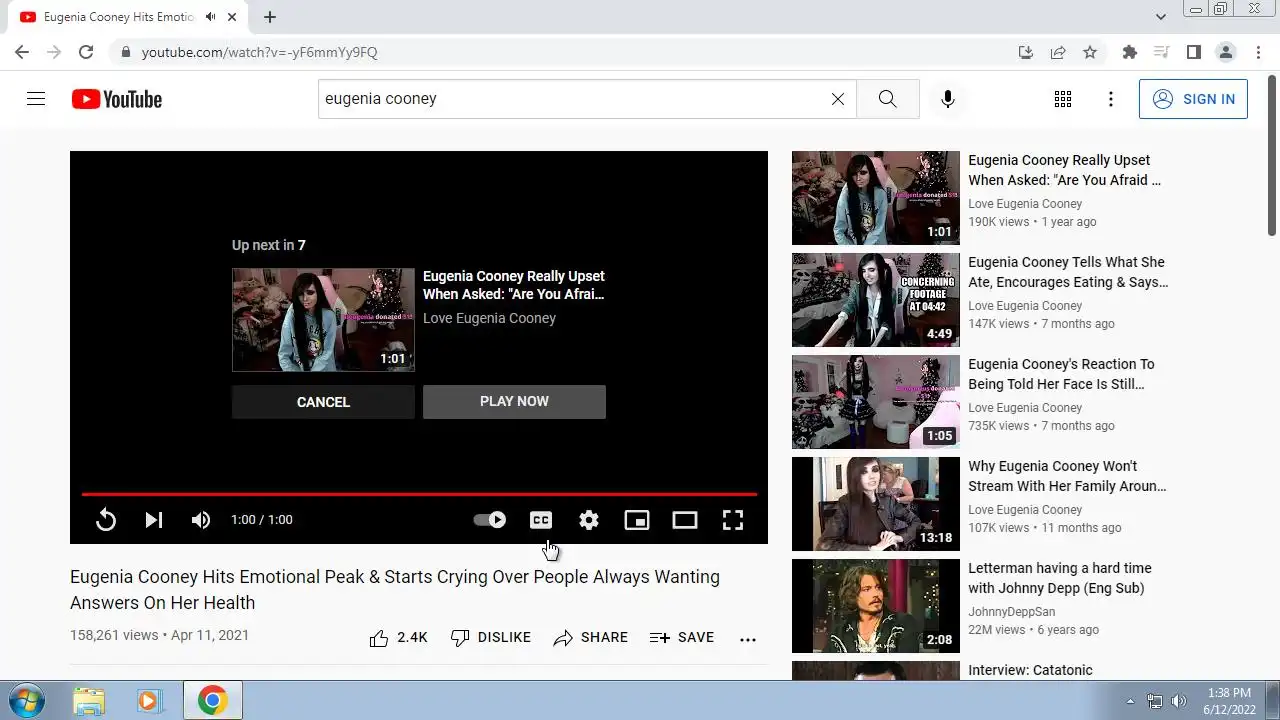Open a new tab with plus button
Image resolution: width=1280 pixels, height=720 pixels.
point(270,17)
